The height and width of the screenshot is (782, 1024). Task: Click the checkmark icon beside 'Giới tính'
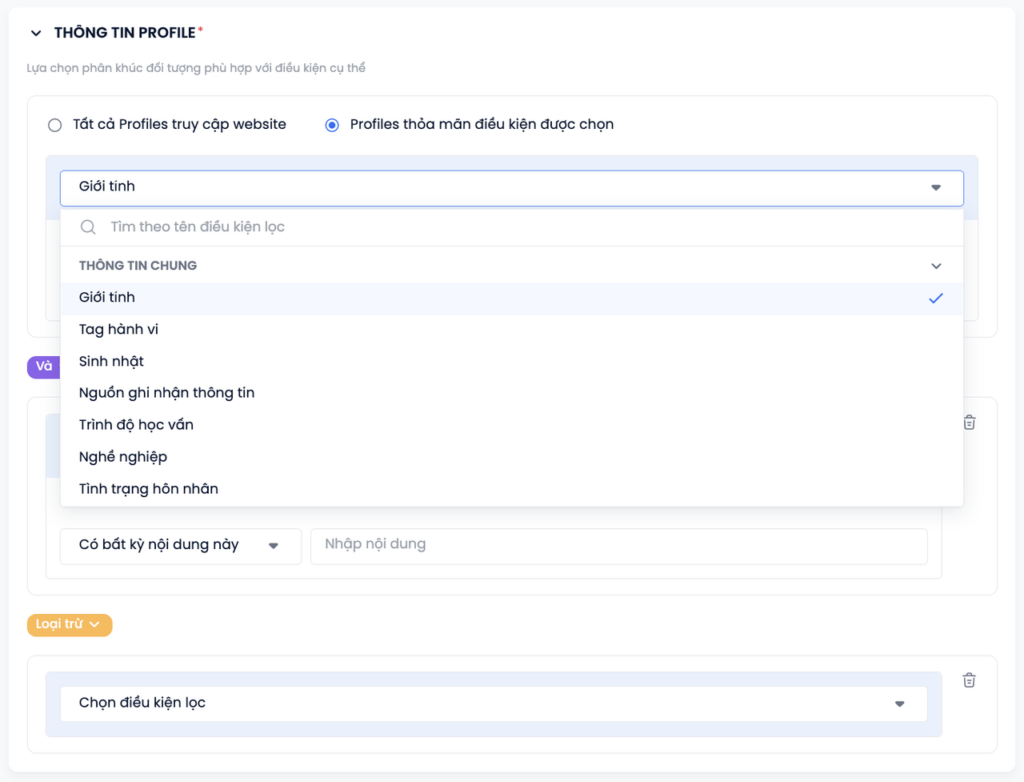[x=936, y=298]
